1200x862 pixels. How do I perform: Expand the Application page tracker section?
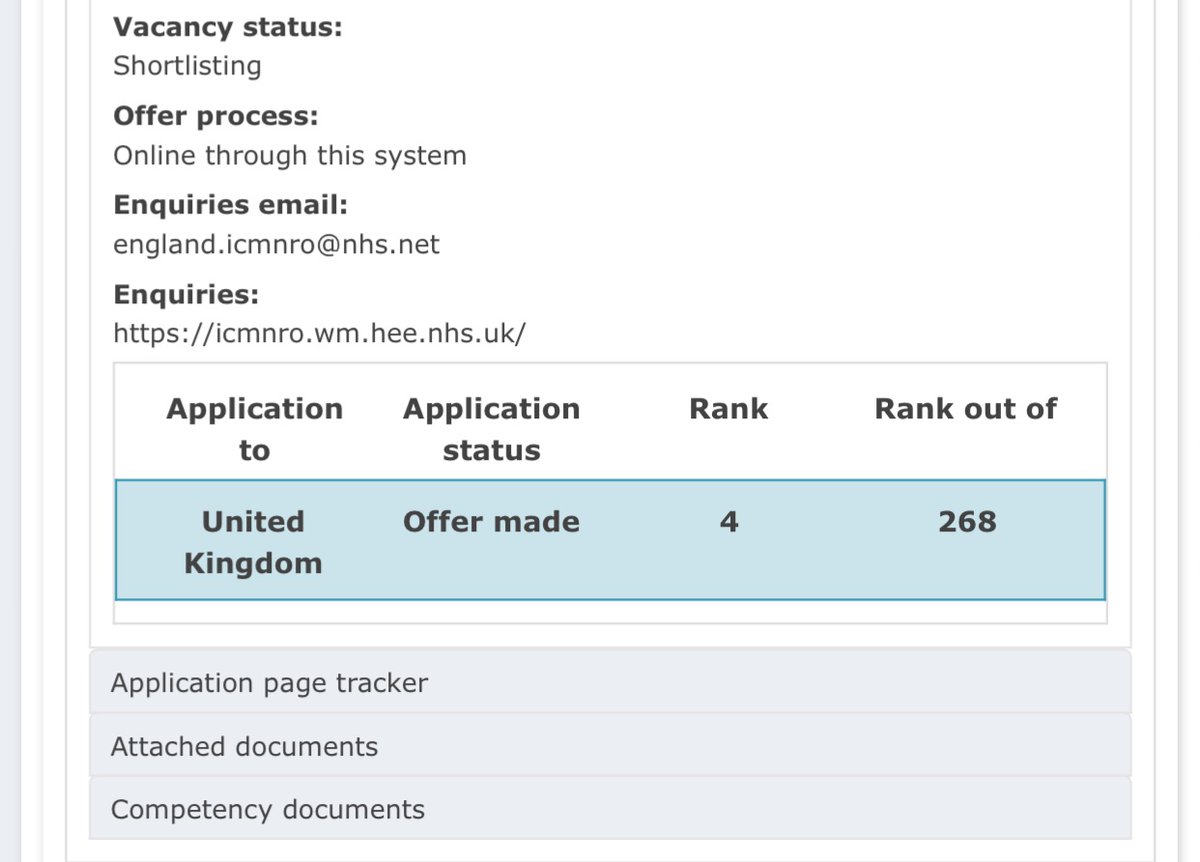point(610,683)
